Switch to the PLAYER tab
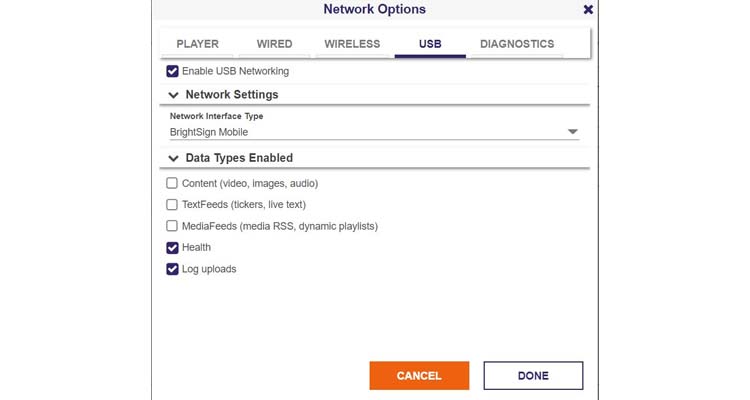This screenshot has height=400, width=750. pyautogui.click(x=197, y=44)
